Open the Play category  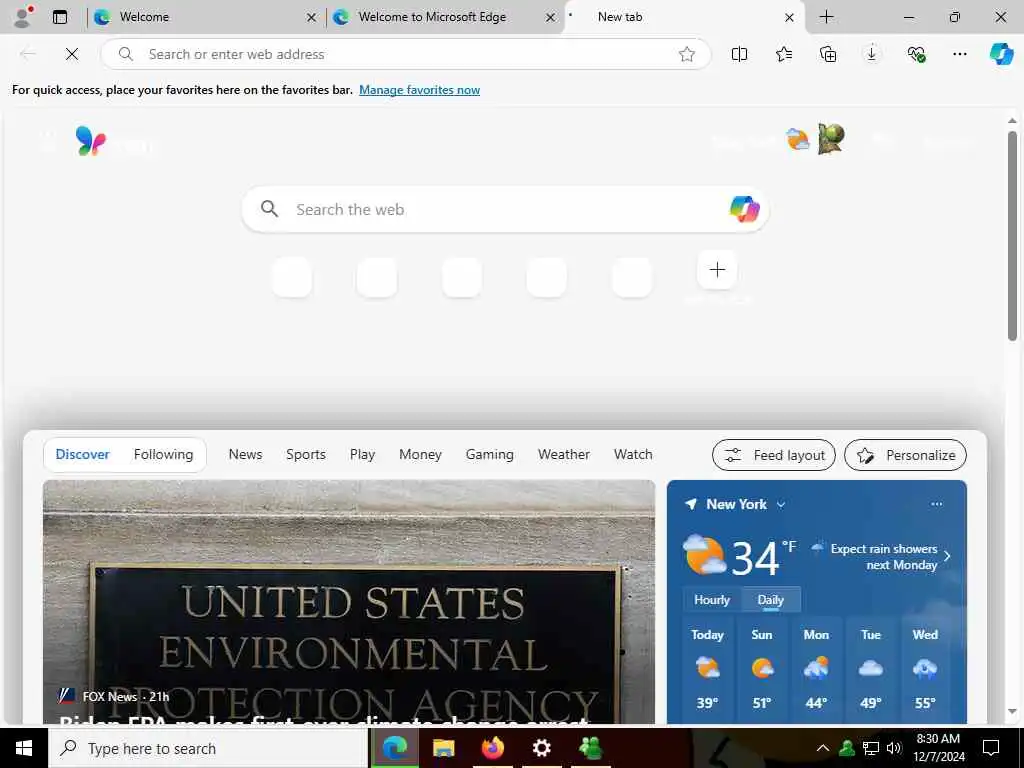(362, 455)
